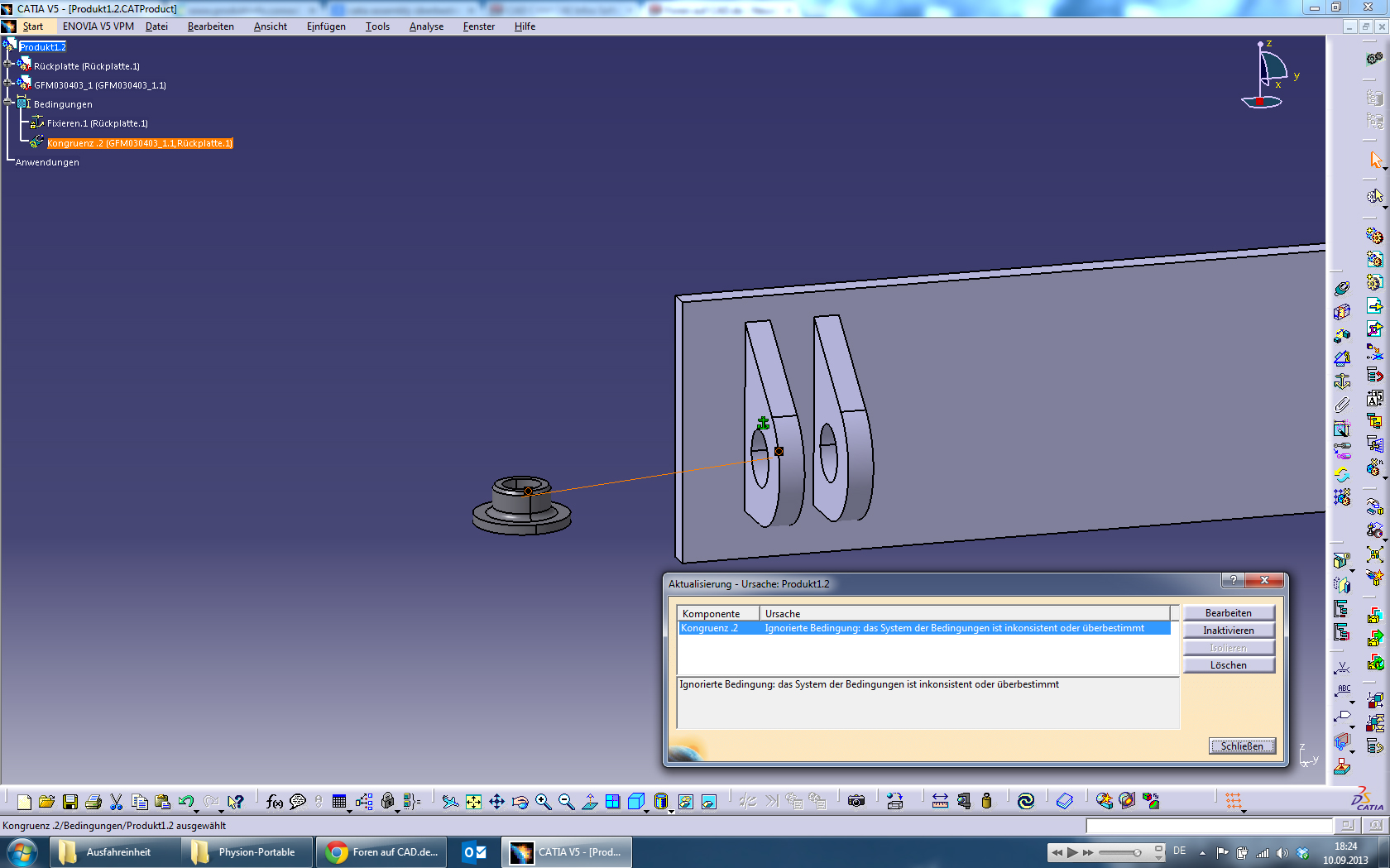
Task: Paste from clipboard toolbar icon
Action: point(163,801)
